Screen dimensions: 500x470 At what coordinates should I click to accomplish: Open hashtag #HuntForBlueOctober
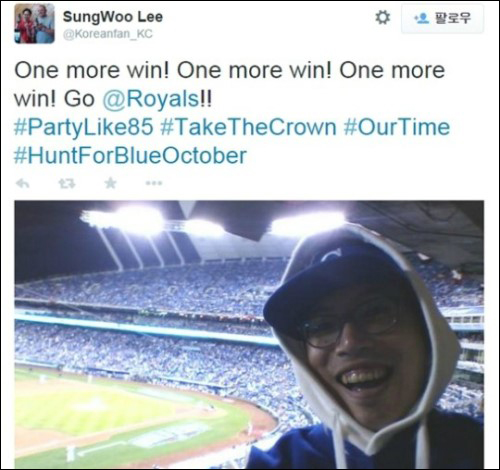click(130, 156)
